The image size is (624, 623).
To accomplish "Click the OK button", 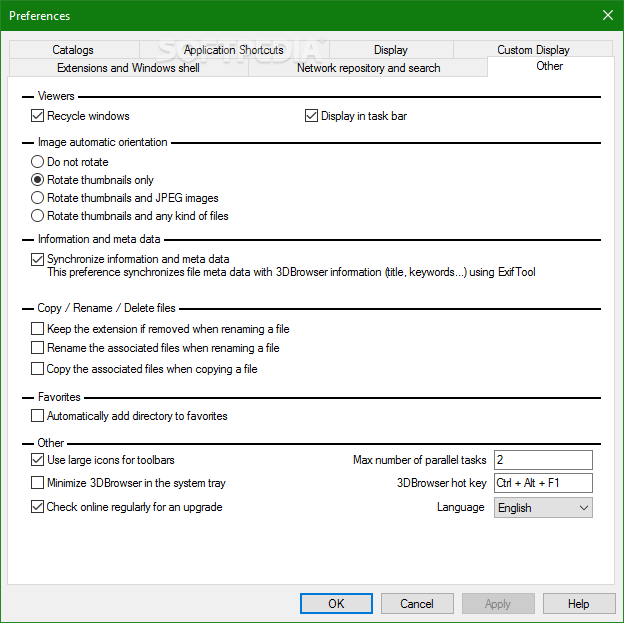I will point(336,603).
